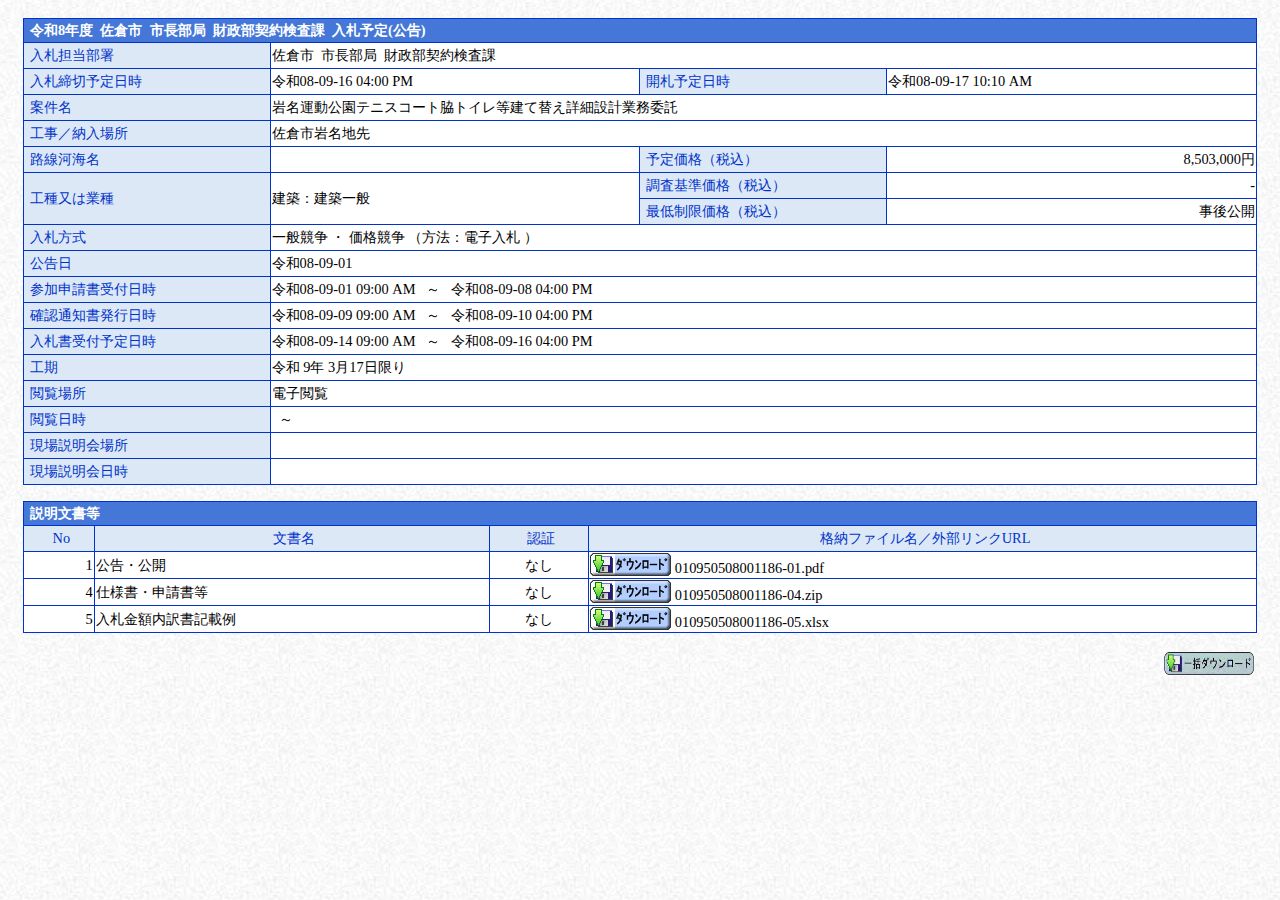Screen dimensions: 1280x900
Task: Click the なし cell in the 公告・公開 row
Action: [538, 565]
